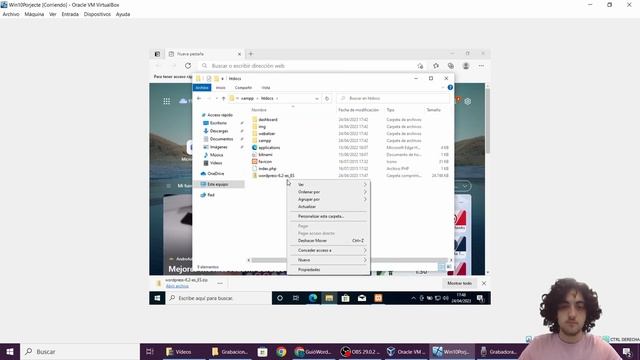Expand Agrupar por context submenu
The image size is (640, 360).
(x=329, y=199)
